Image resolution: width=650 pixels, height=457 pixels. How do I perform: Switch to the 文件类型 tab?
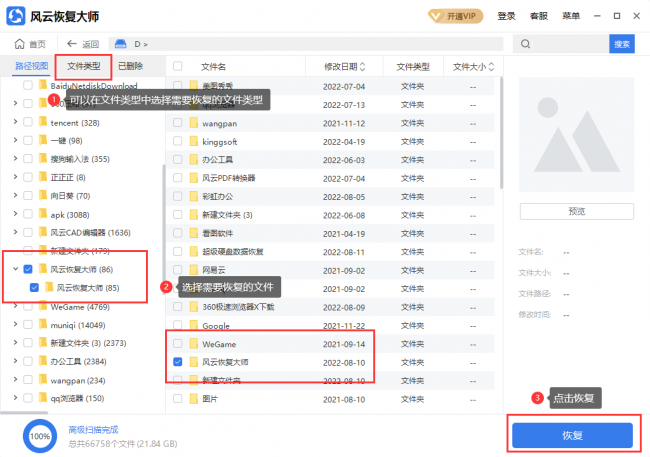coord(84,66)
